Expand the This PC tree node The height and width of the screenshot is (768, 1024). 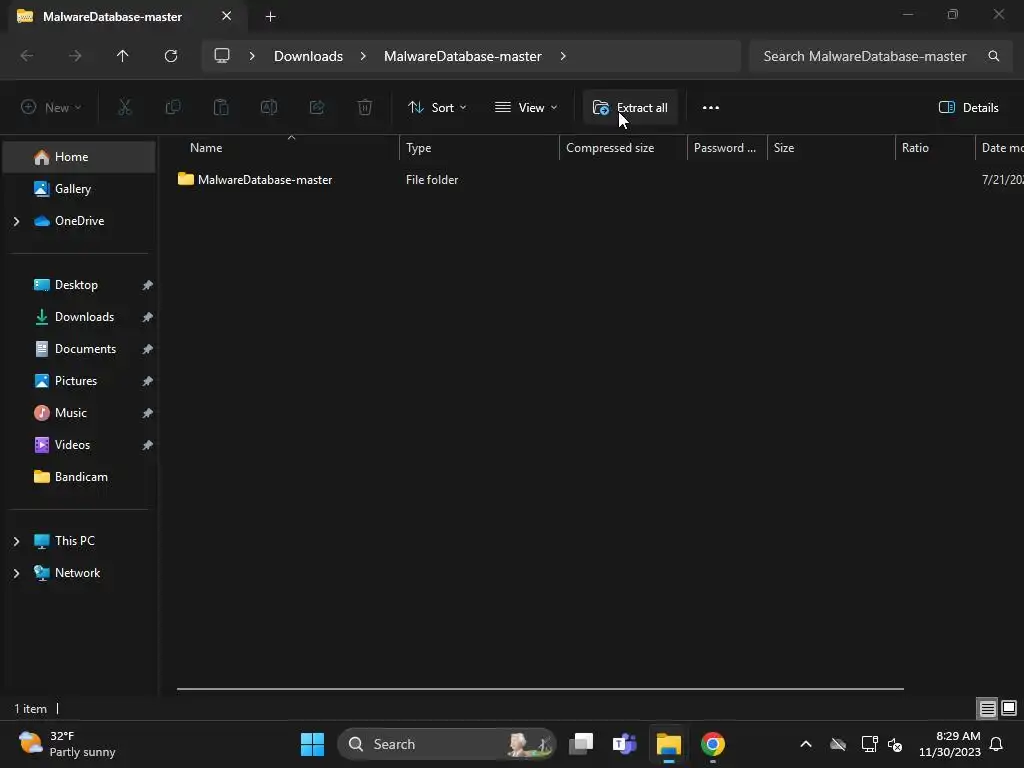tap(16, 541)
